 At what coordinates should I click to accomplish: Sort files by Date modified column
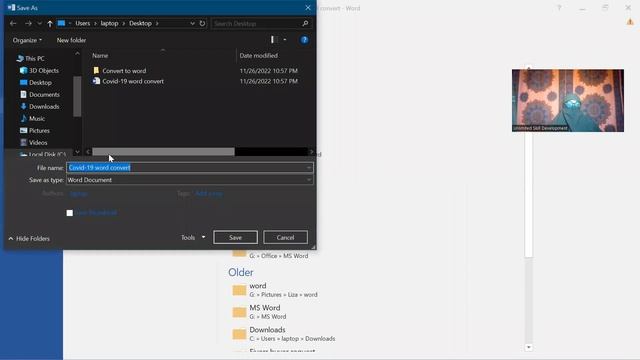point(259,56)
